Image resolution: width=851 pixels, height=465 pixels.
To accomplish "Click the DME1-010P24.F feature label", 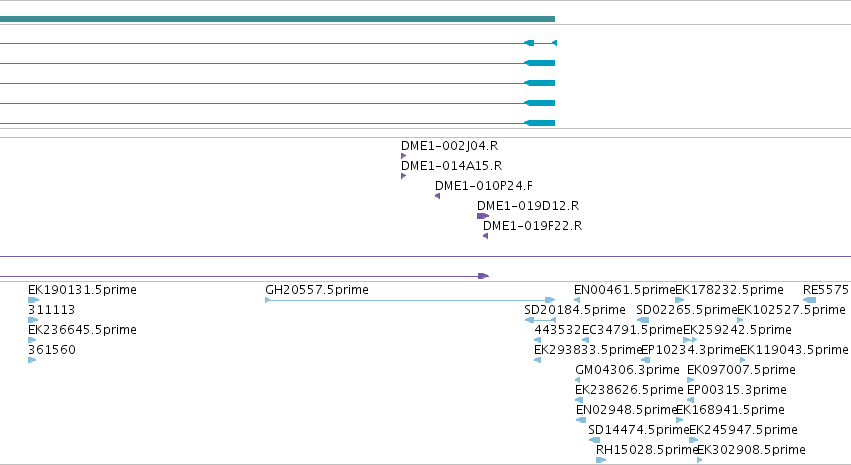I will (x=484, y=186).
